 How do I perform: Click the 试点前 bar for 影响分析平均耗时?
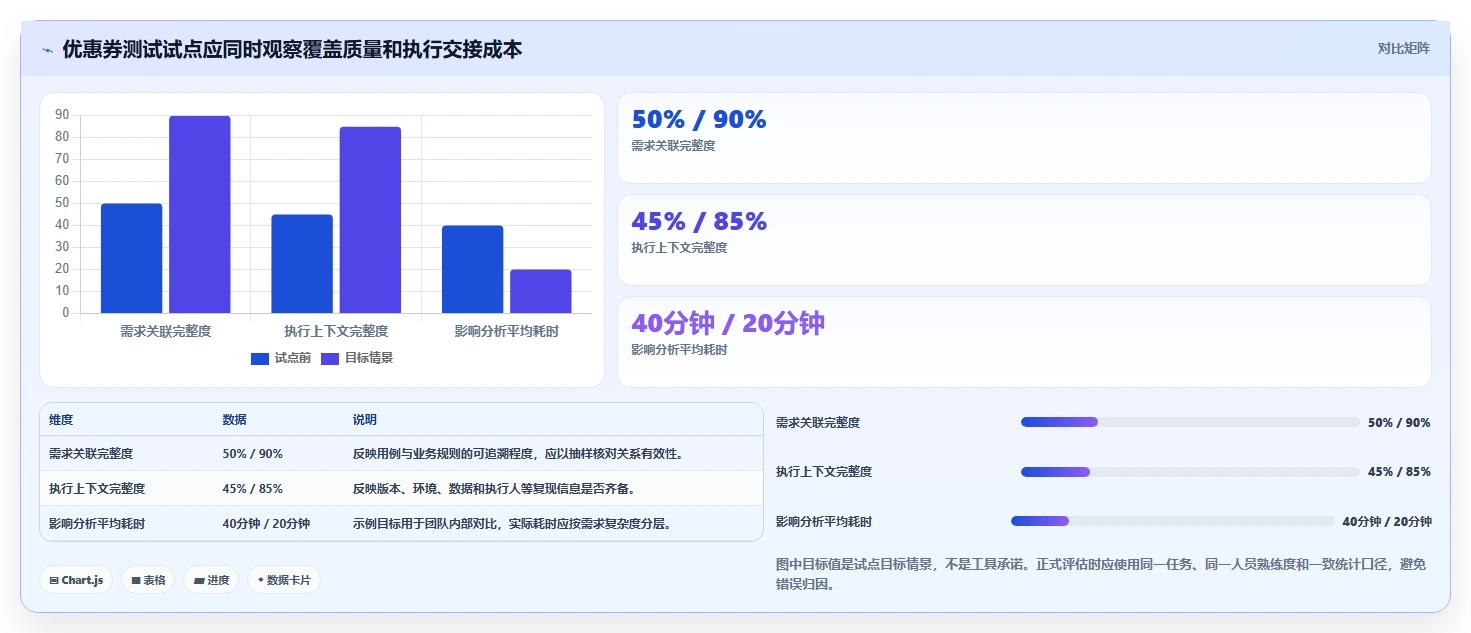[472, 269]
